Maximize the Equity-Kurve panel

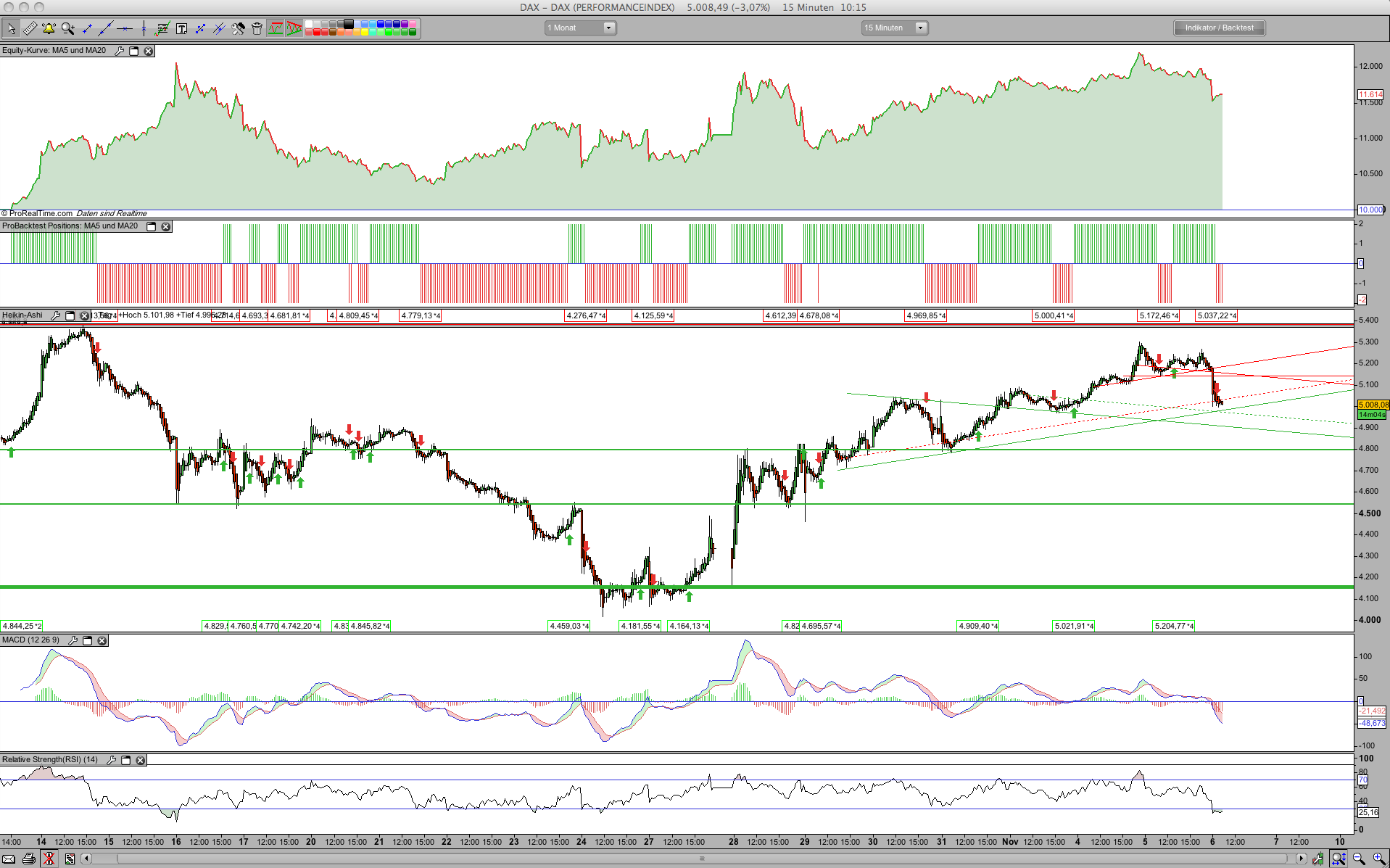134,51
